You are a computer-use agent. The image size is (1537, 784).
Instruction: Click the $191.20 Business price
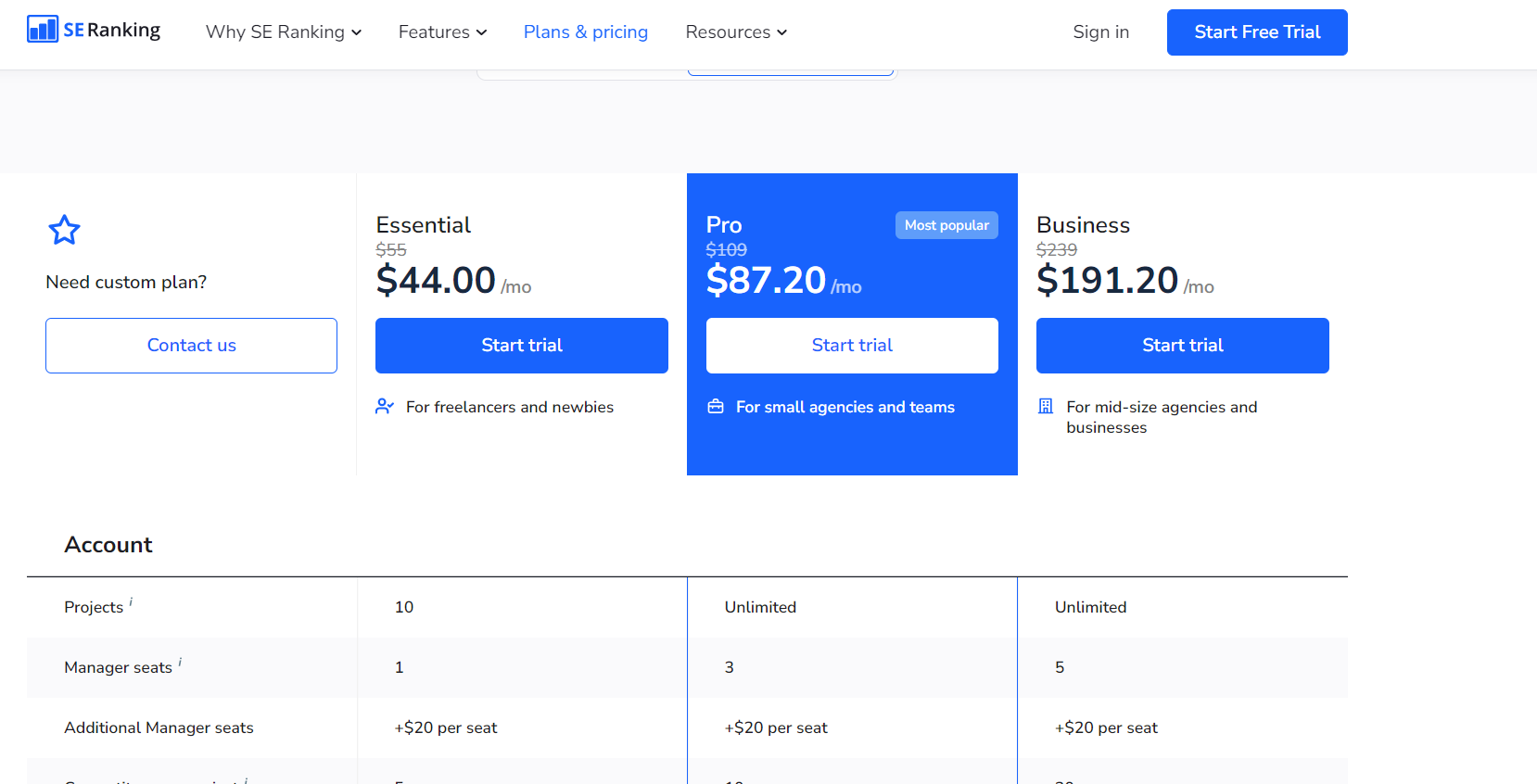[x=1108, y=280]
